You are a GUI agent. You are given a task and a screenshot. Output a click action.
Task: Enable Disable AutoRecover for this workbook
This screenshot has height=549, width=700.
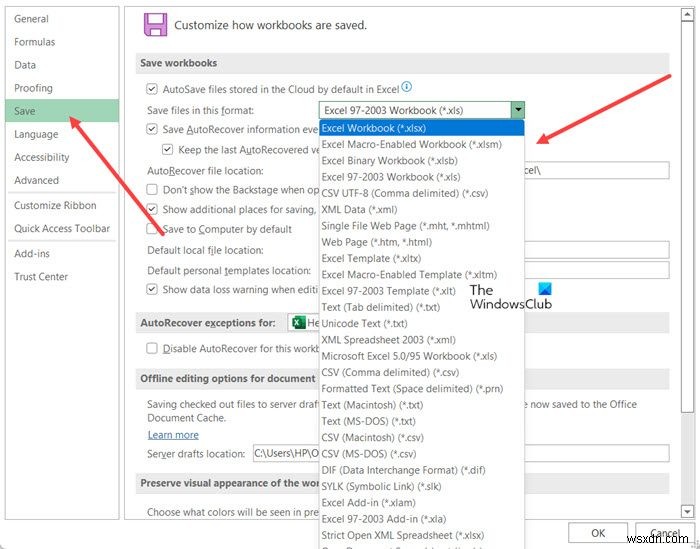152,348
